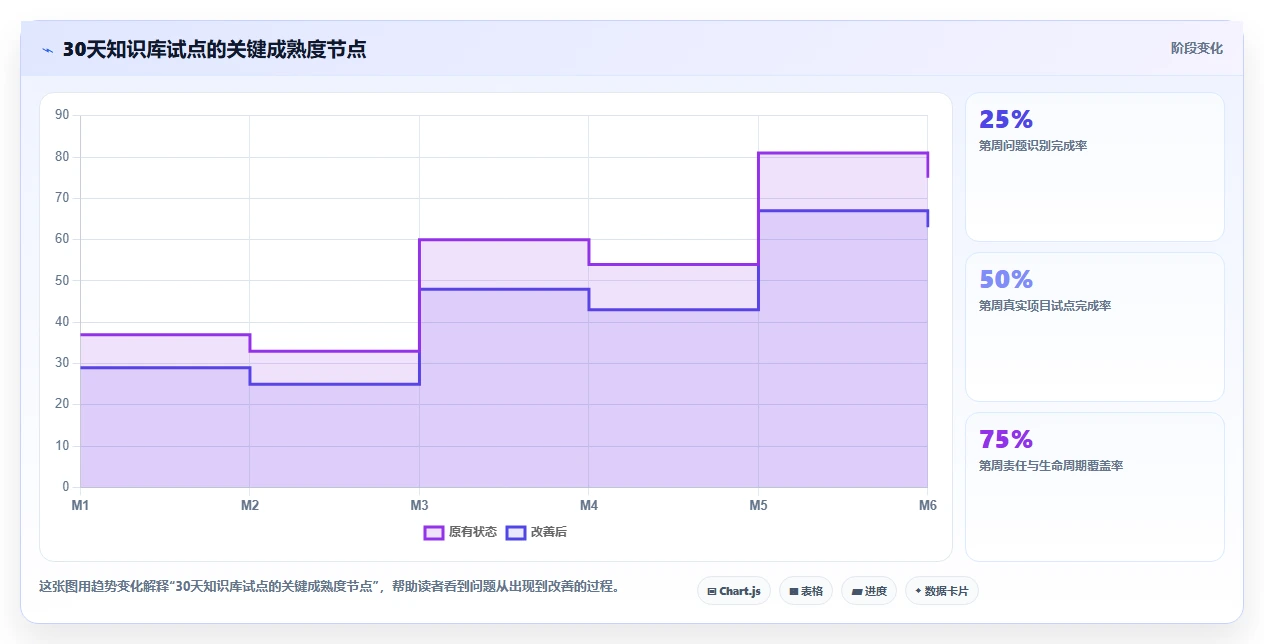Click the 50 y-axis tick label
1264x644 pixels.
(x=62, y=281)
